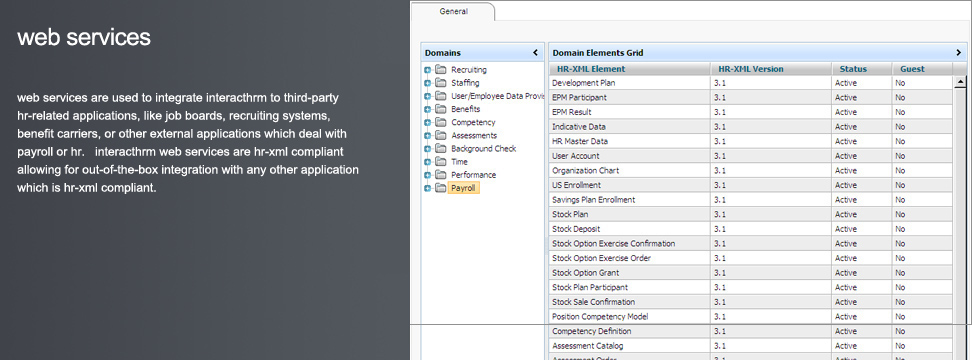Click the Time folder icon
This screenshot has width=972, height=360.
tap(440, 162)
